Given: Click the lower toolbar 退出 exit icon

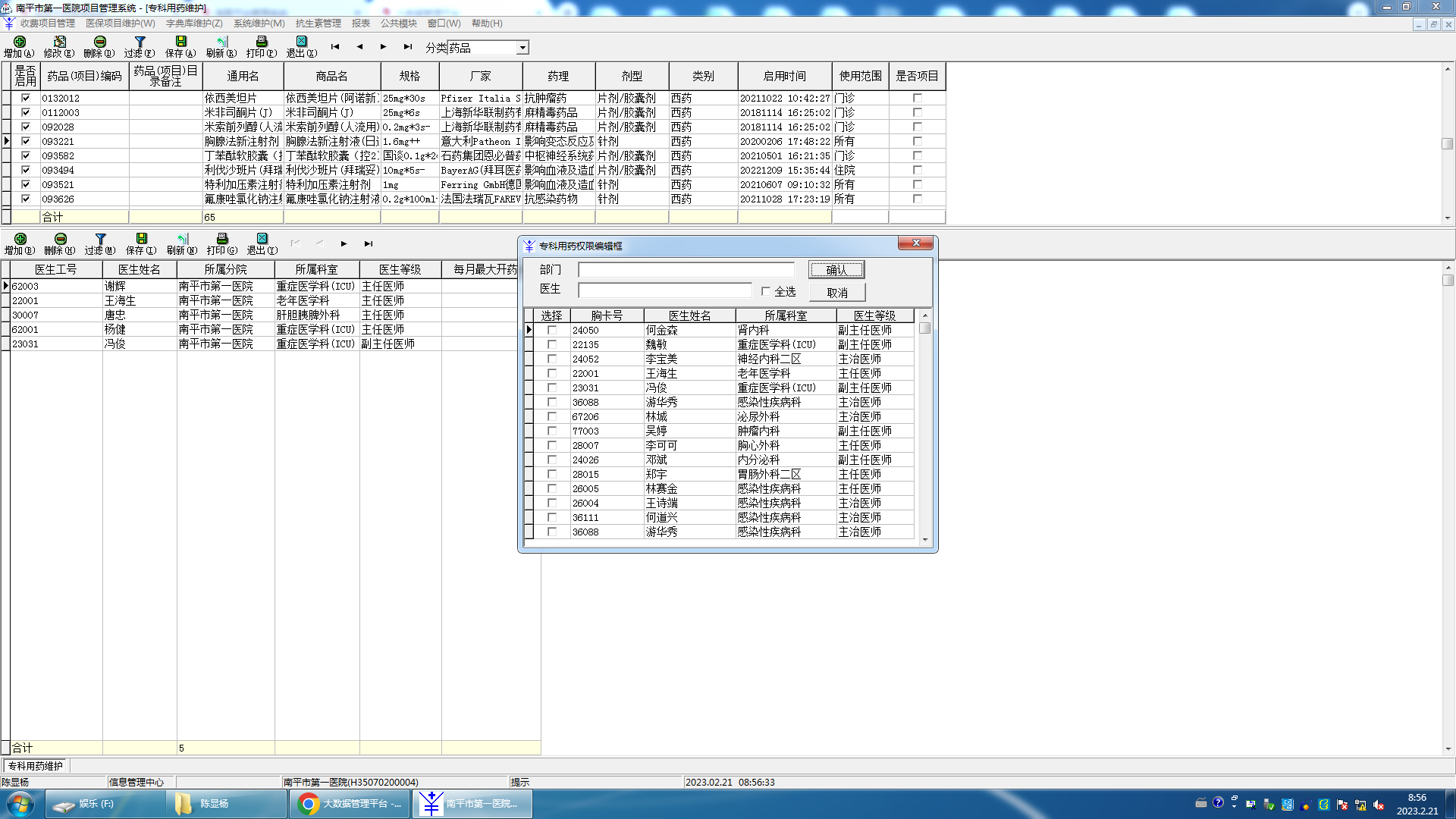Looking at the screenshot, I should coord(262,240).
